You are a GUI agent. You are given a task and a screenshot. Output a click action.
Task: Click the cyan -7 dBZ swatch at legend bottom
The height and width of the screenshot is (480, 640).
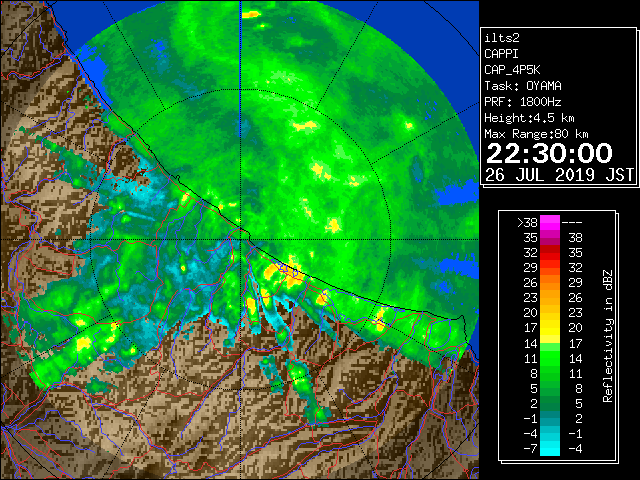[550, 448]
